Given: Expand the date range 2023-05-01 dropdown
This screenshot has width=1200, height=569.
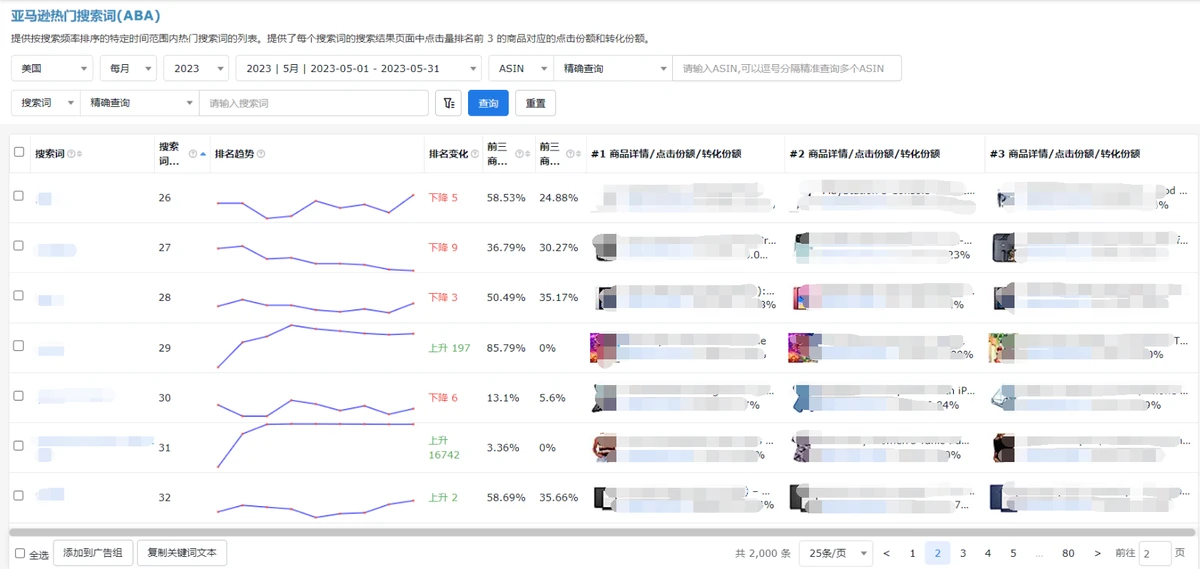Looking at the screenshot, I should point(357,68).
